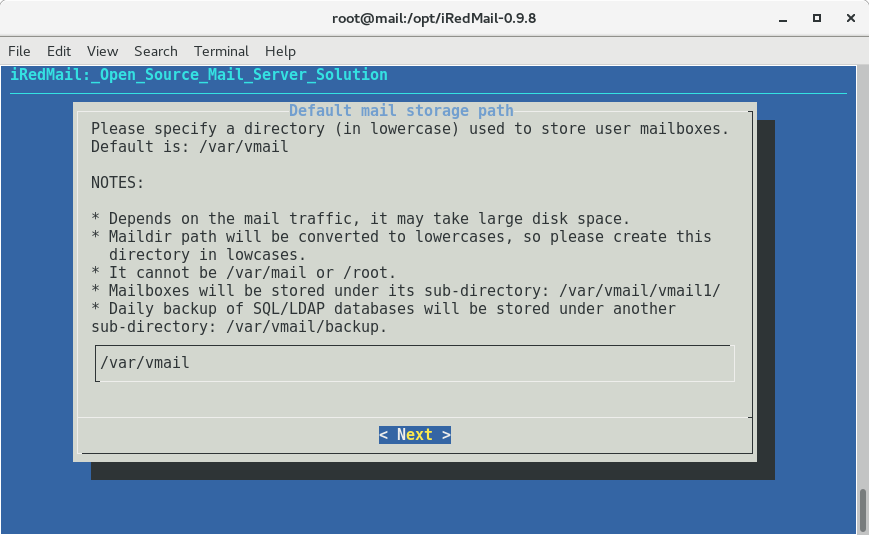Click the 'directory in lowcases.' line
869x535 pixels.
click(207, 255)
